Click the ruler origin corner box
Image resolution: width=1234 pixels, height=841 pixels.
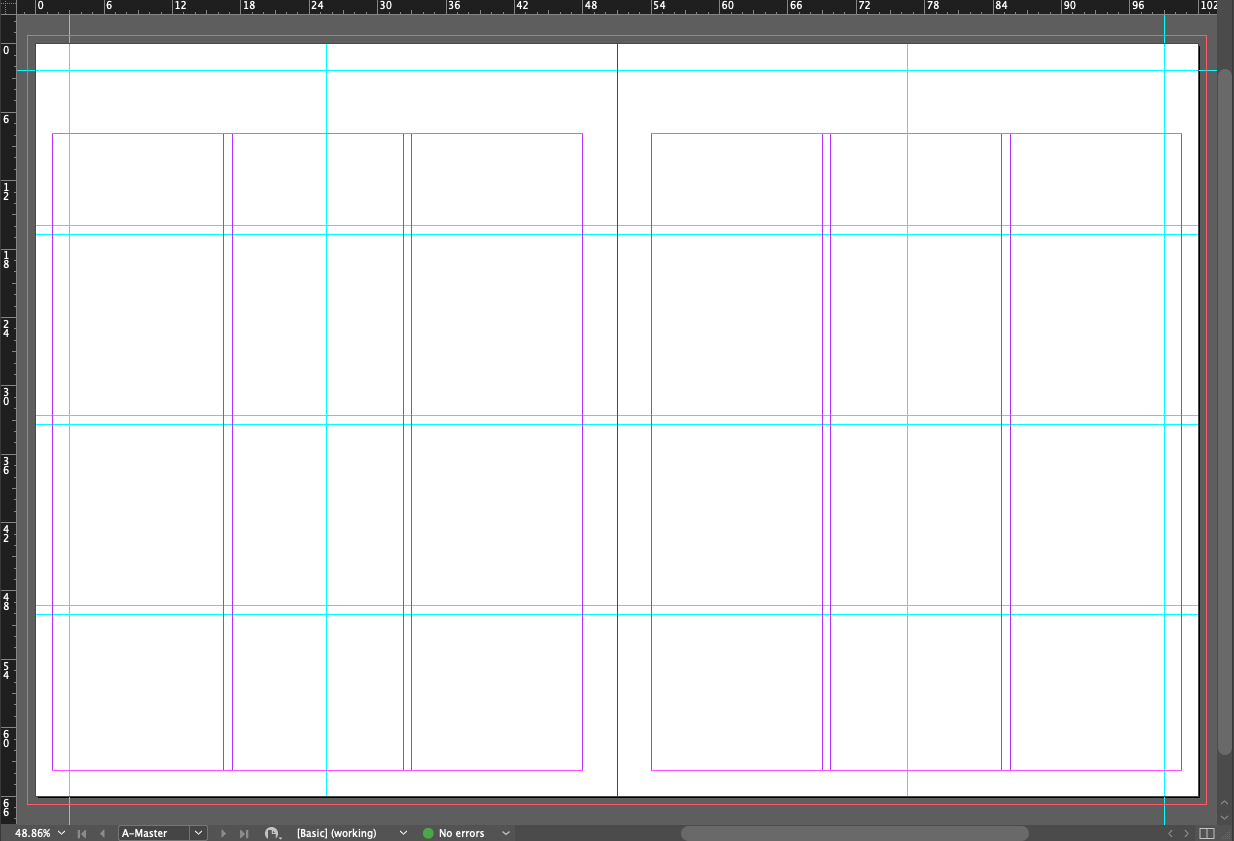point(7,6)
